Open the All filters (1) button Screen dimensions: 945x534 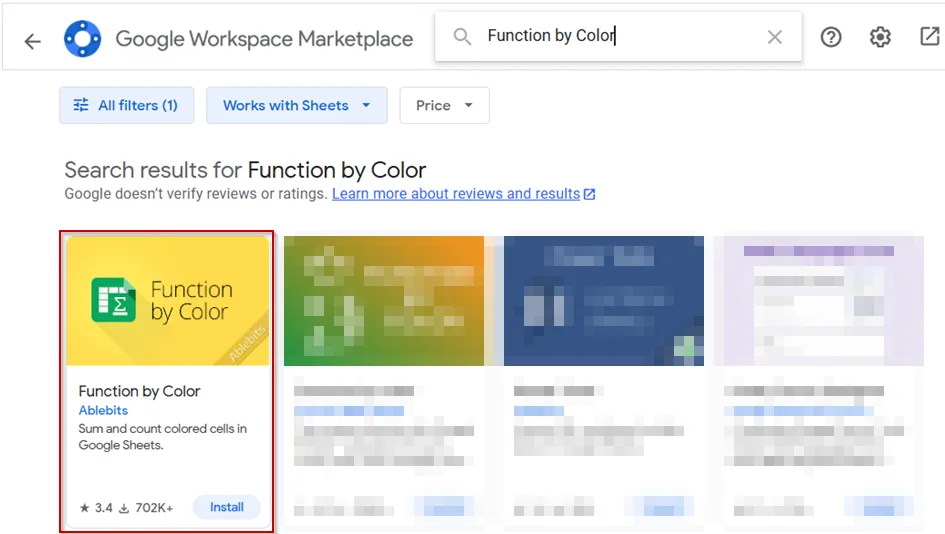pos(127,105)
